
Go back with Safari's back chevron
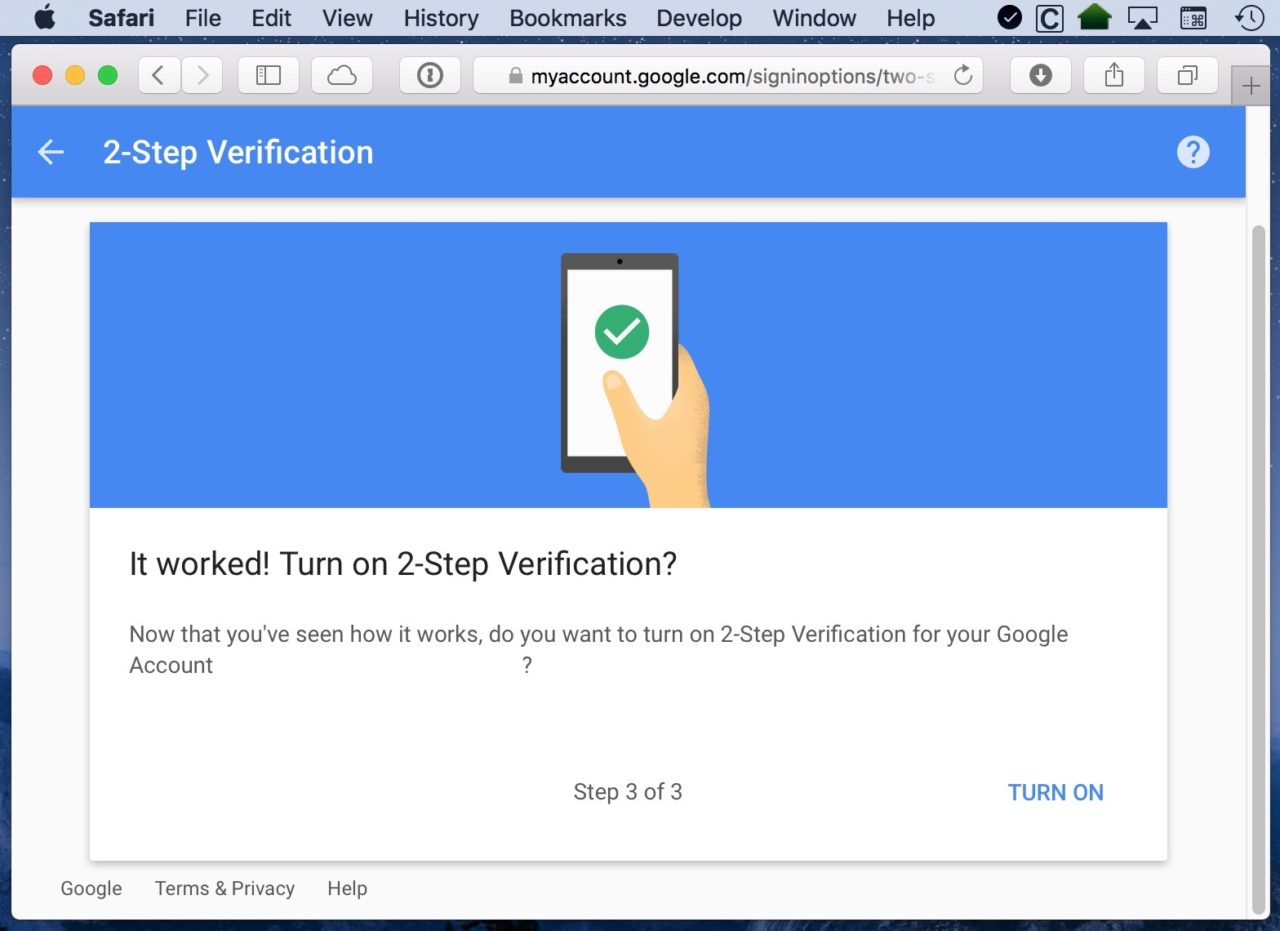[159, 75]
